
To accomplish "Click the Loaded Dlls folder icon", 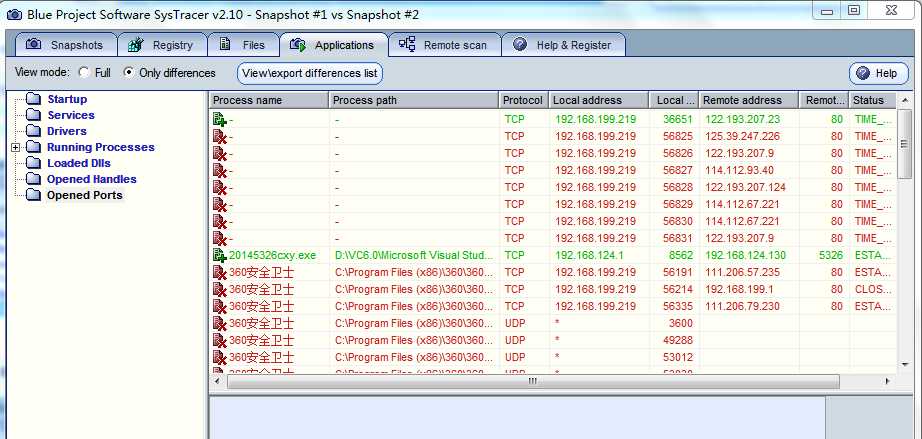I will click(x=34, y=163).
